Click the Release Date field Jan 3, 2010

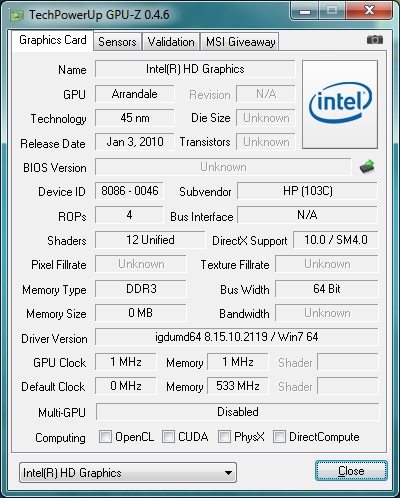click(135, 142)
